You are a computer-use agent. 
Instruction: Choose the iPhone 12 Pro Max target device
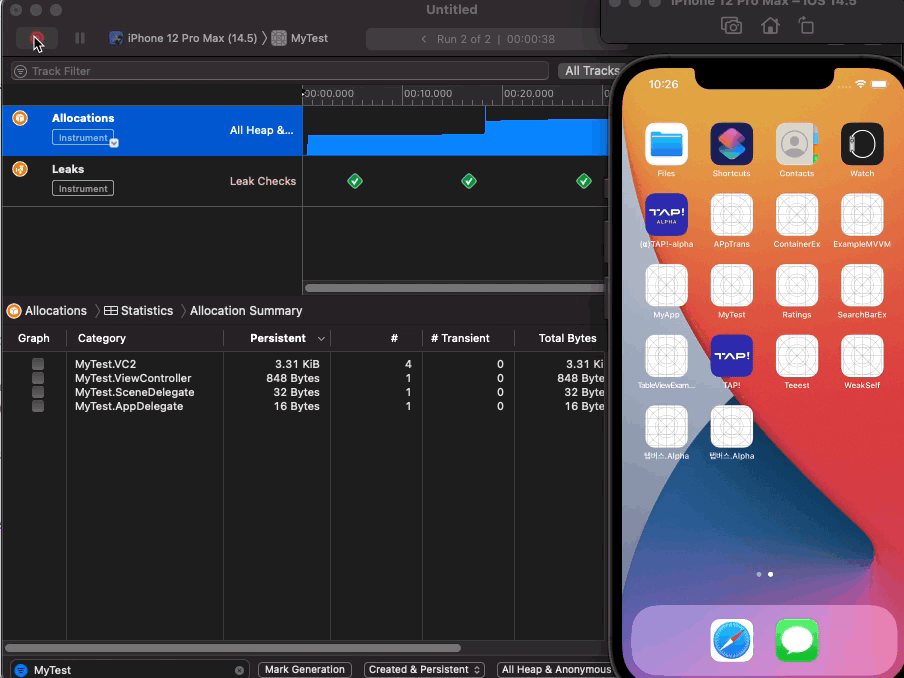pos(183,38)
